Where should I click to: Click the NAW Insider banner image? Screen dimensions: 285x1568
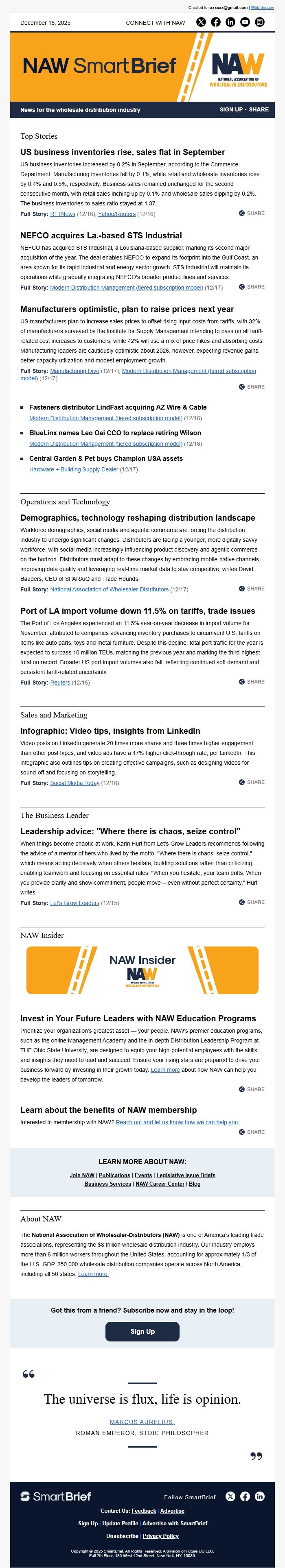142,970
